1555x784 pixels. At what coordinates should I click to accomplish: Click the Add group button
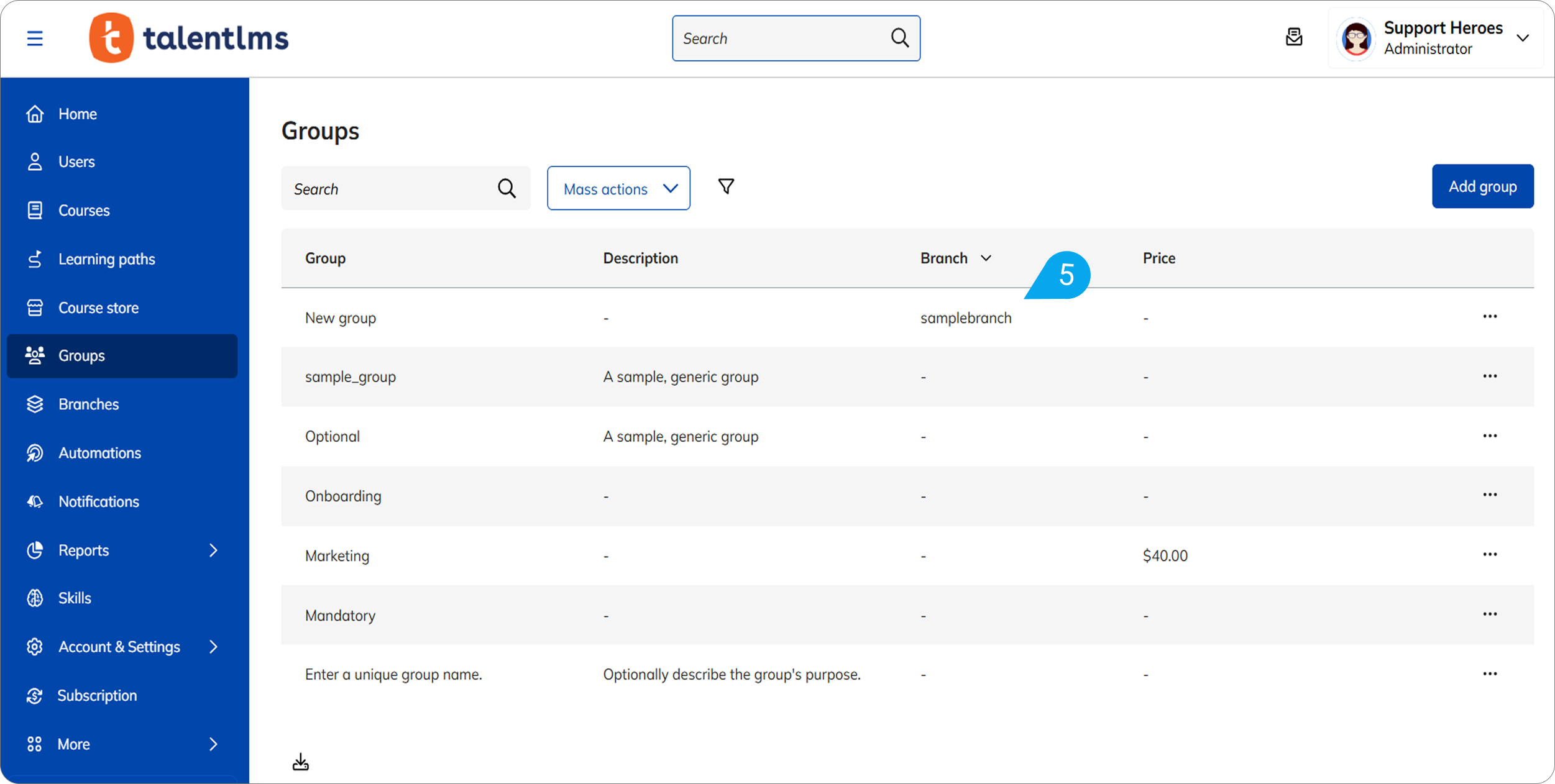pos(1482,186)
